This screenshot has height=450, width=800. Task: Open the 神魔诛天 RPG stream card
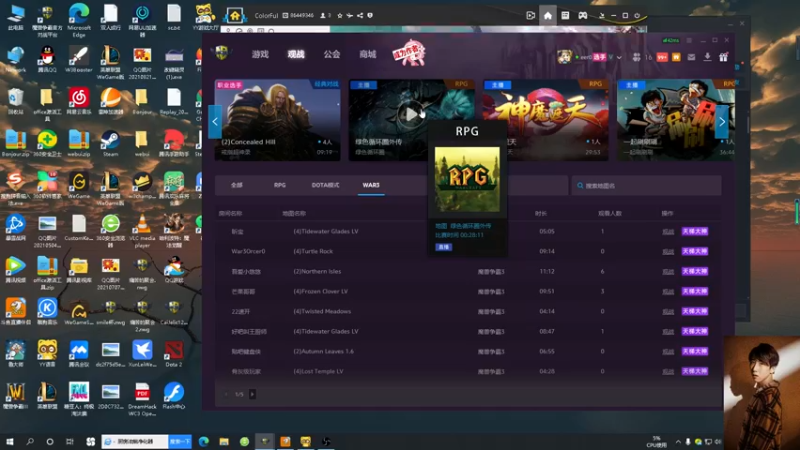545,120
